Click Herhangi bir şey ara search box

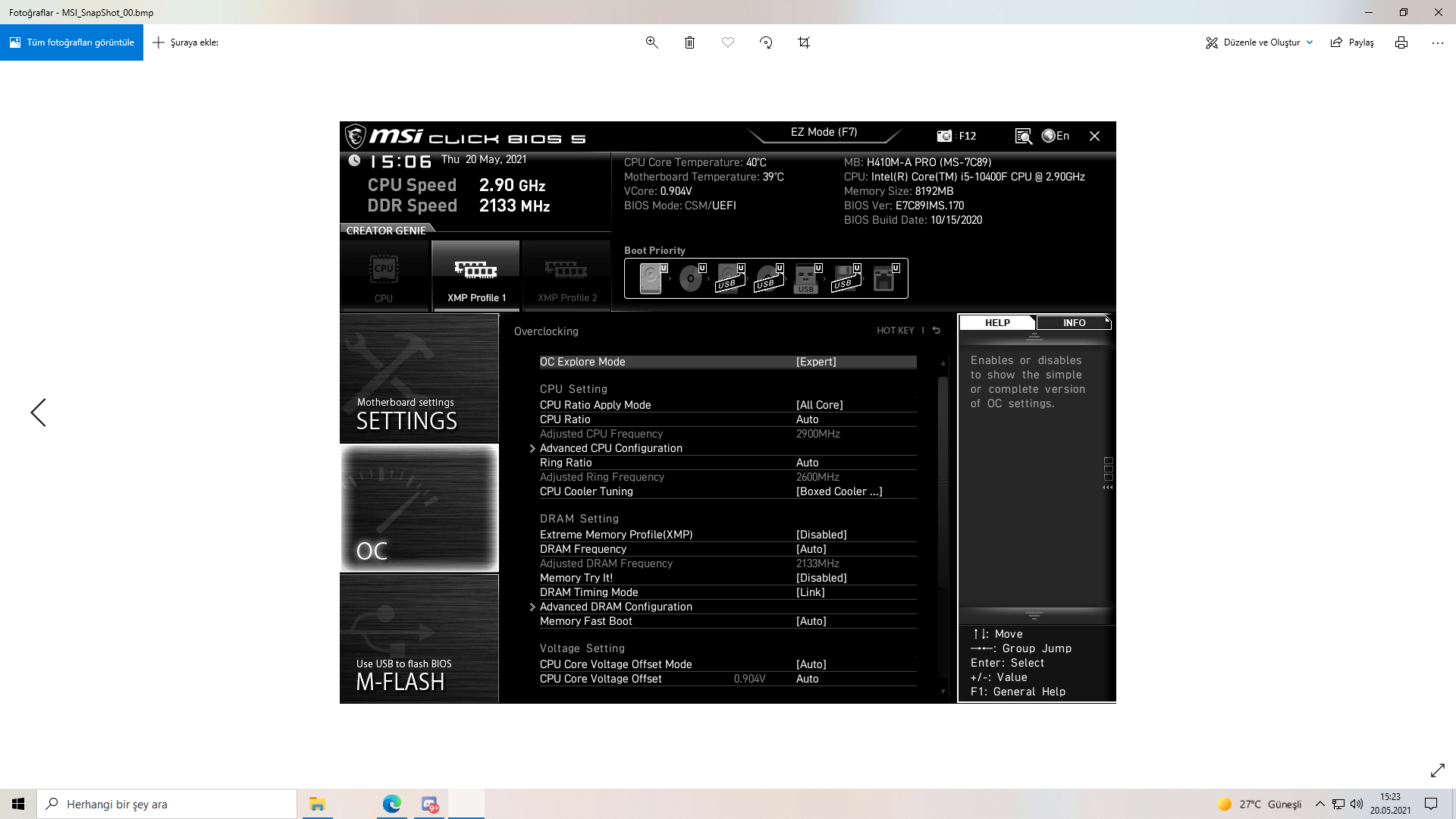point(167,804)
